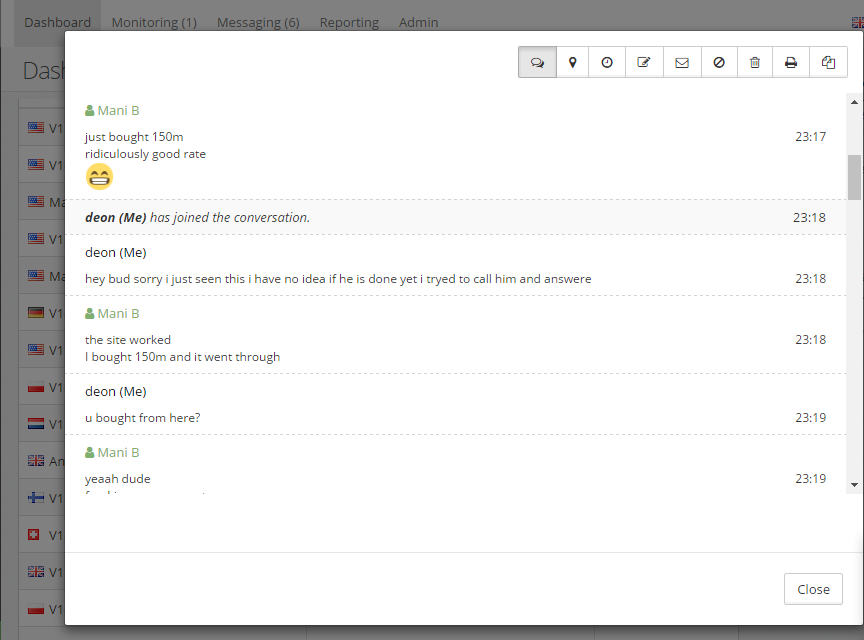864x640 pixels.
Task: Switch to the Monitoring (1) tab
Action: coord(154,23)
